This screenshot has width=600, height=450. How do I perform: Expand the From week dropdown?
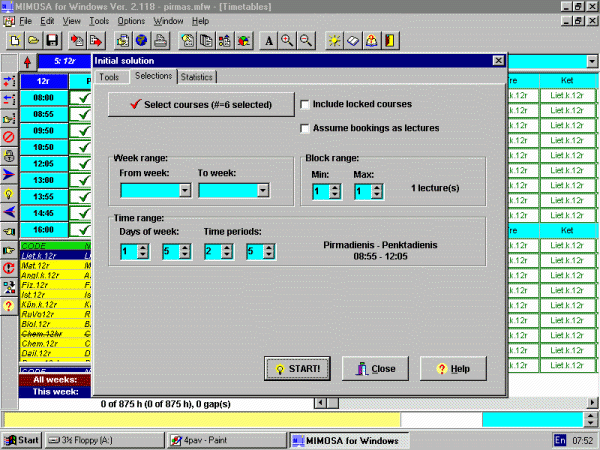(x=184, y=190)
